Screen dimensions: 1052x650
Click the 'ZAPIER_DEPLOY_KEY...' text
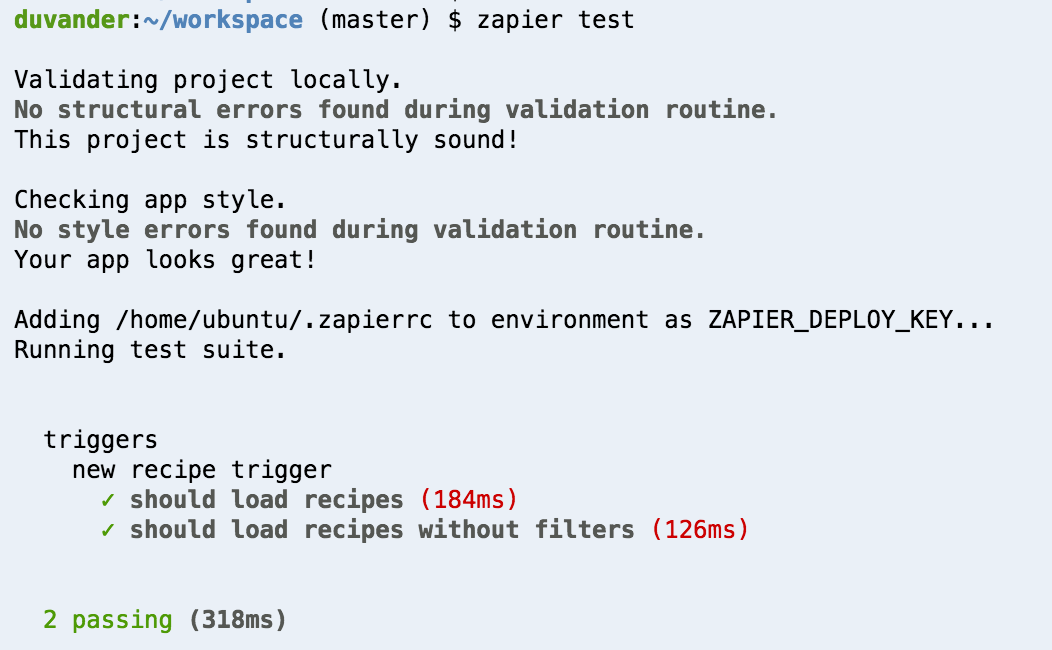coord(851,320)
